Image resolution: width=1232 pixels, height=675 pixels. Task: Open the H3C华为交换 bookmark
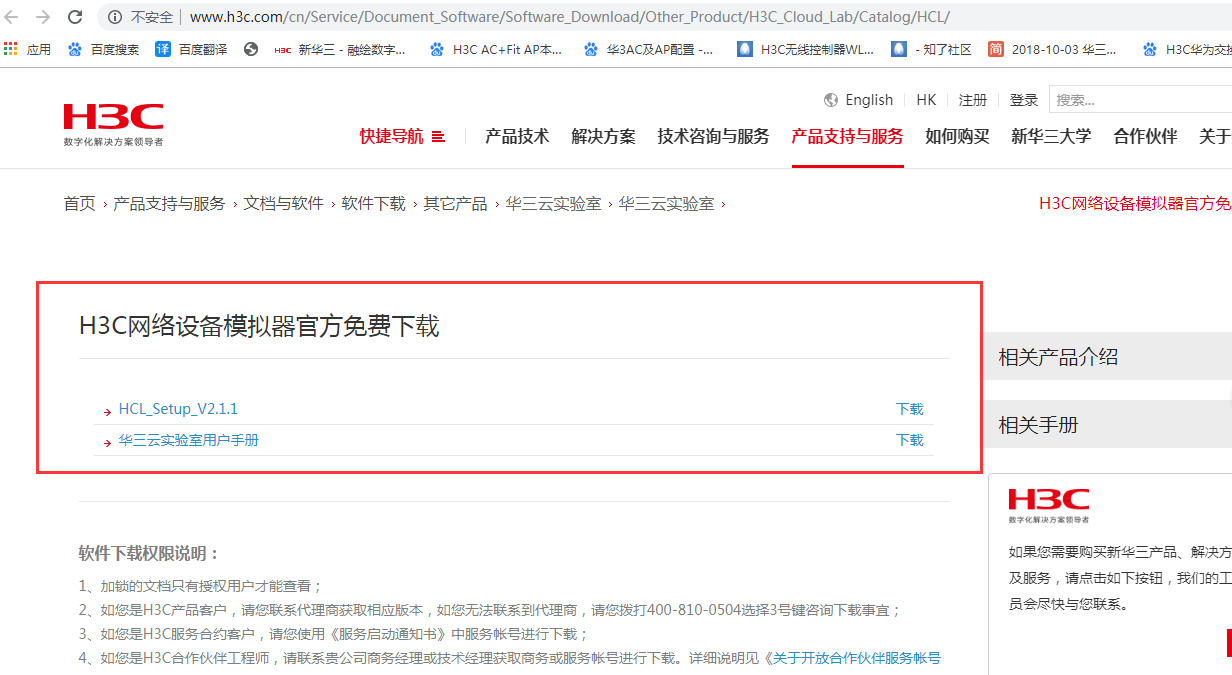click(1187, 49)
